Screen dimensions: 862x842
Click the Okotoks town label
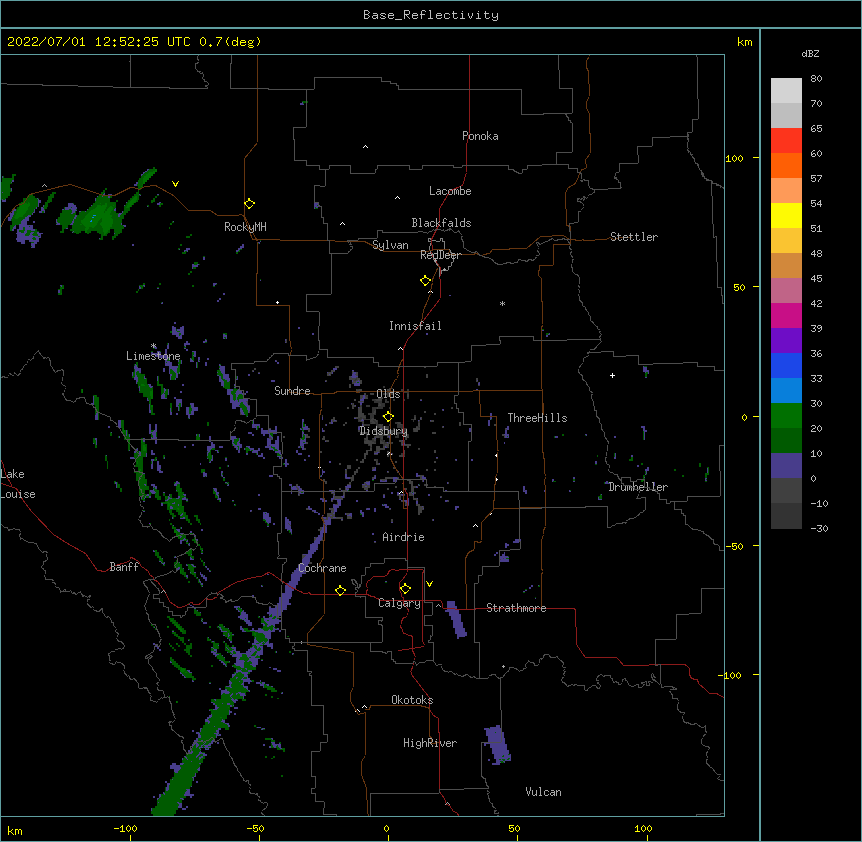coord(412,700)
